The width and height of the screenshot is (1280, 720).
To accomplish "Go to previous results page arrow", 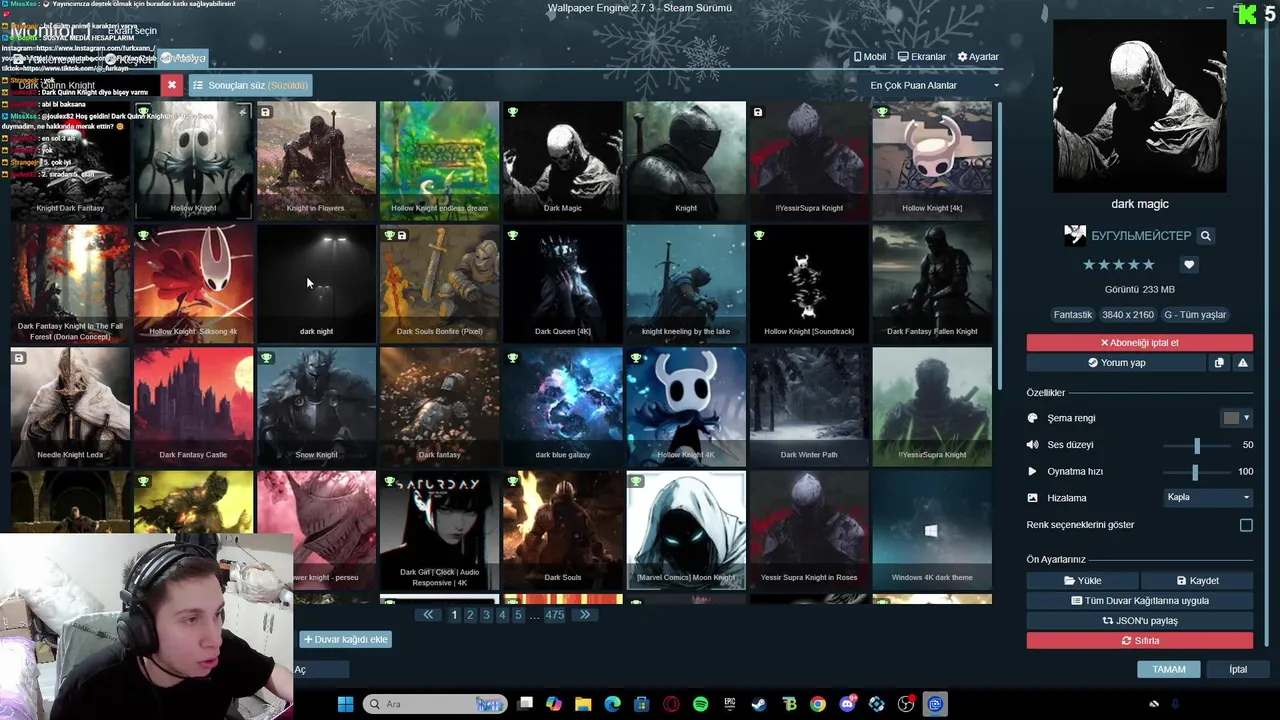I will [x=428, y=615].
